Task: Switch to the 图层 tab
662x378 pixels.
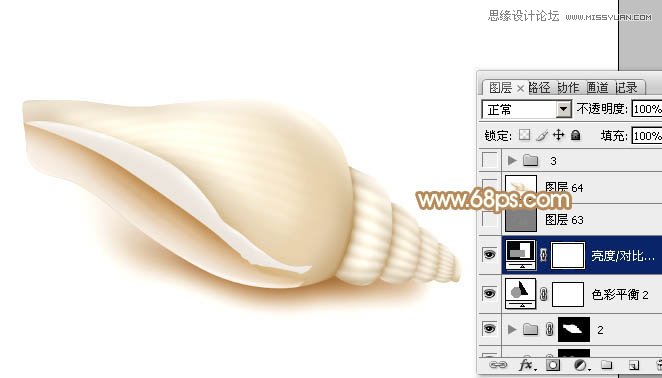Action: click(500, 88)
